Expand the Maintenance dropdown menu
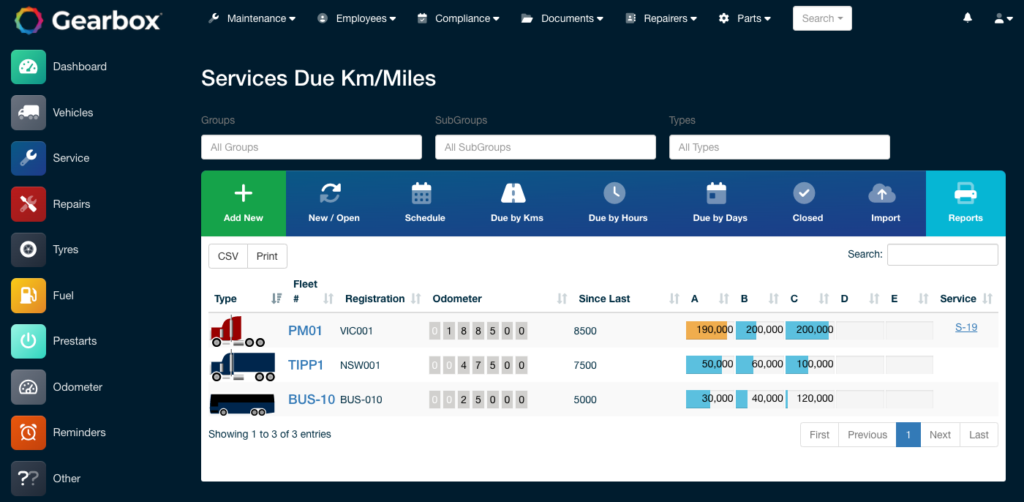Image resolution: width=1024 pixels, height=502 pixels. 252,18
